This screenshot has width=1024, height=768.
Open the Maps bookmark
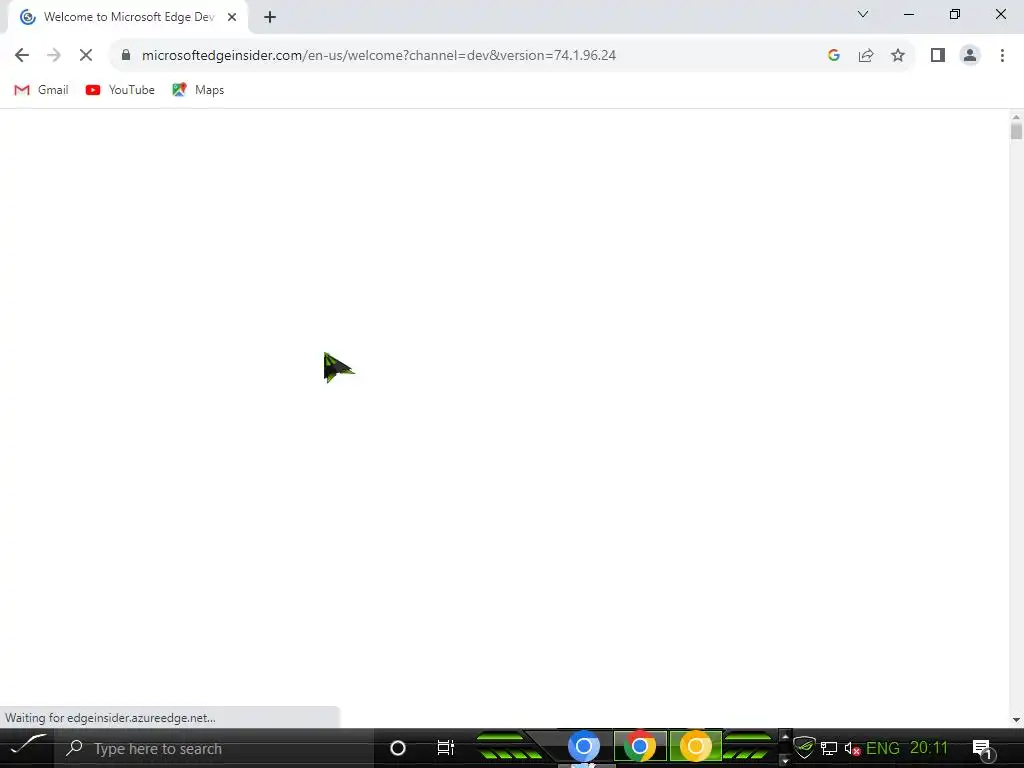198,90
